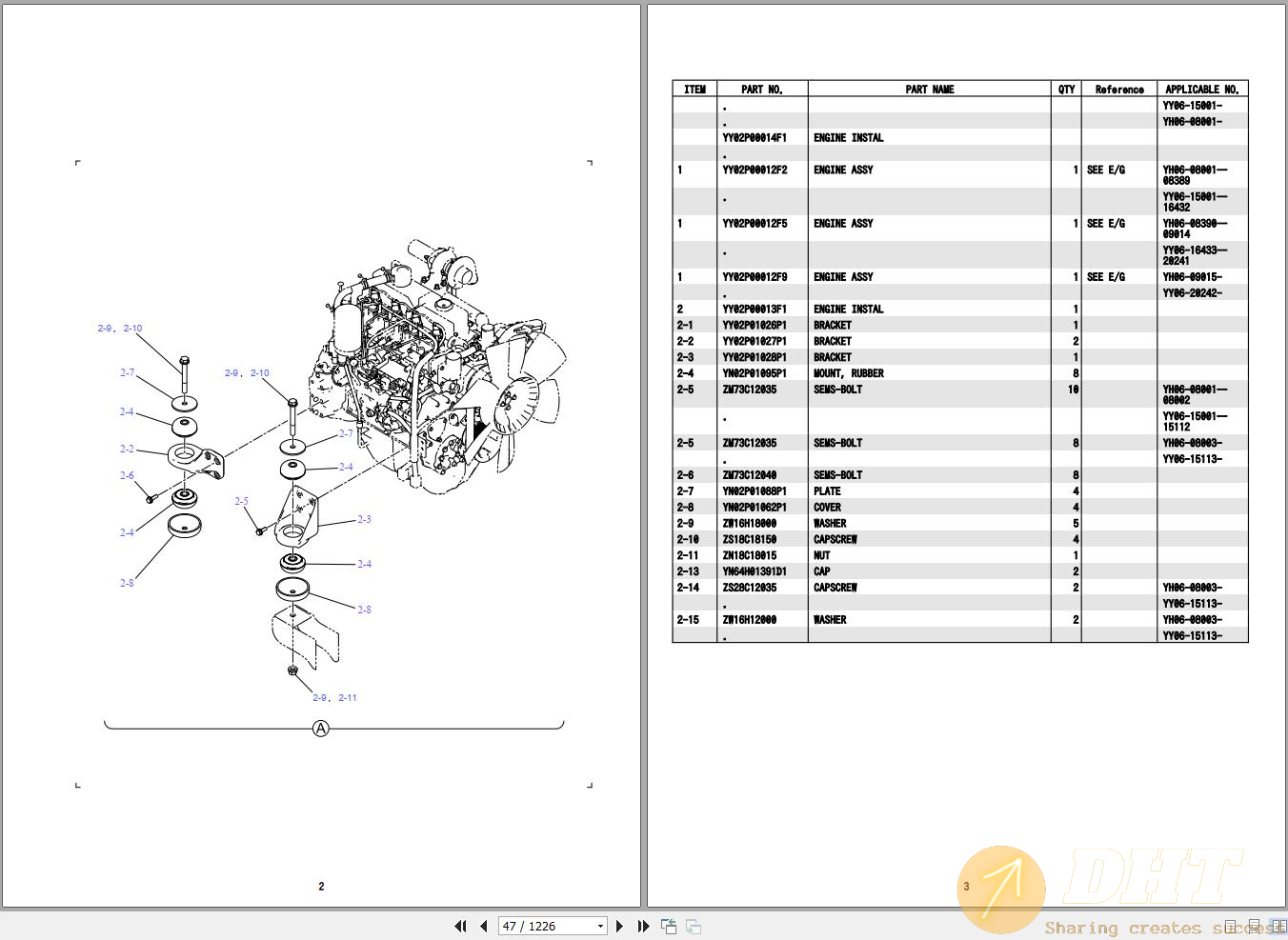Select part number YY02P00012F5

coord(755,224)
